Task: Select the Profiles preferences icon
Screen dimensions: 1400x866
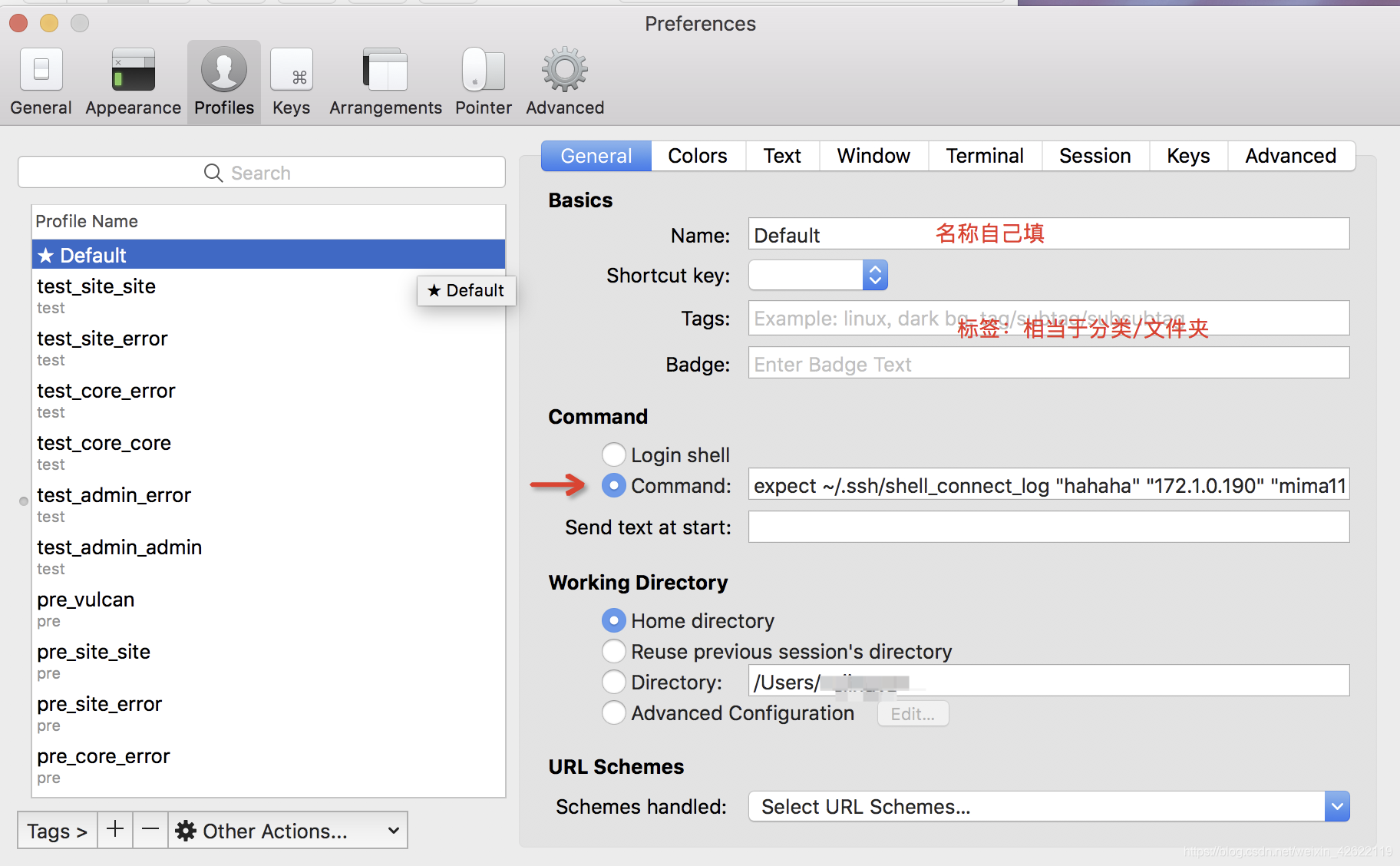Action: [223, 70]
